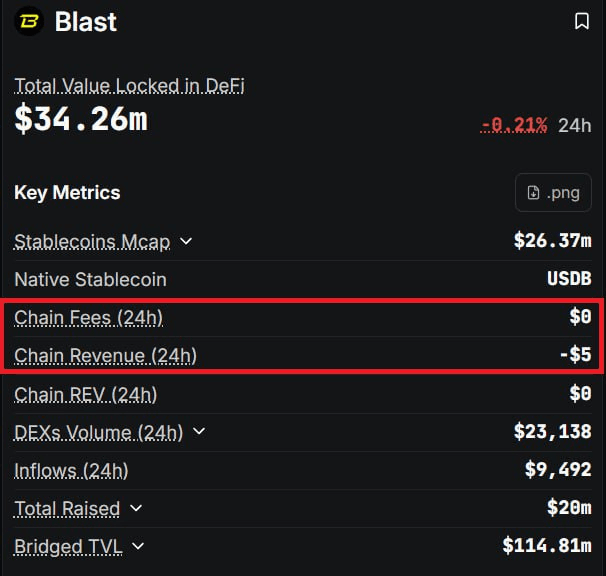Viewport: 606px width, 576px height.
Task: Click the $114.81m Bridged TVL value
Action: point(546,546)
